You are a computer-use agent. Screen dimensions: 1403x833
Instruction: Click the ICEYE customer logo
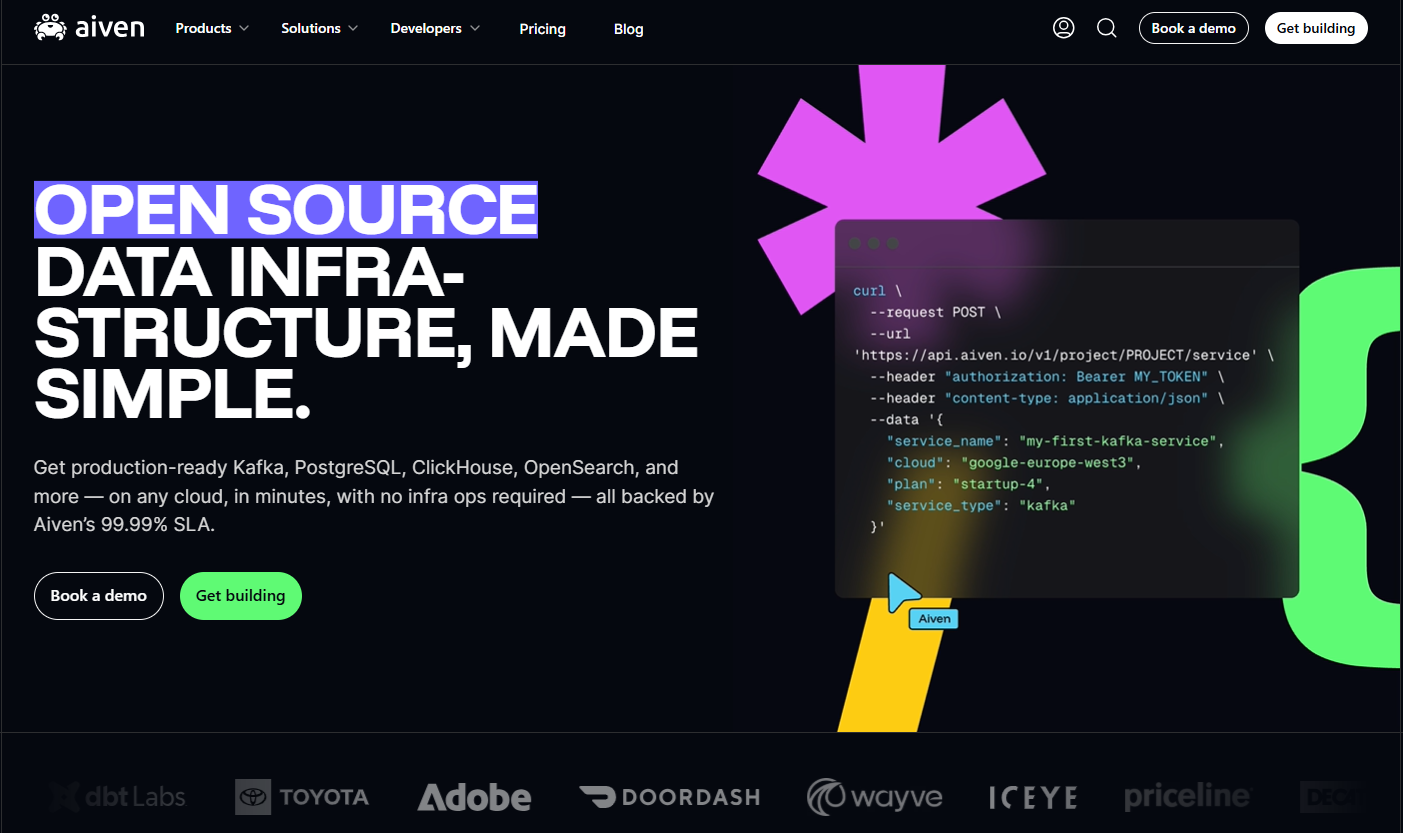click(1033, 797)
